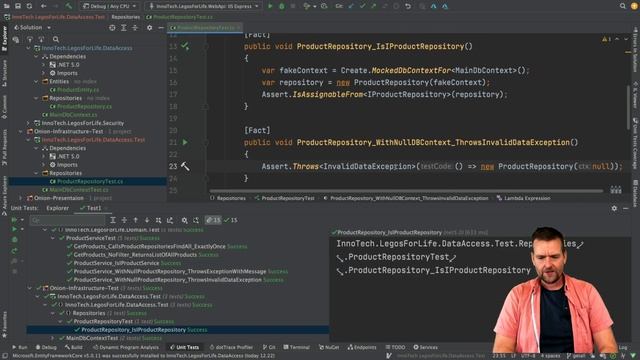
Task: Toggle the total tests 15 filter
Action: tap(213, 220)
